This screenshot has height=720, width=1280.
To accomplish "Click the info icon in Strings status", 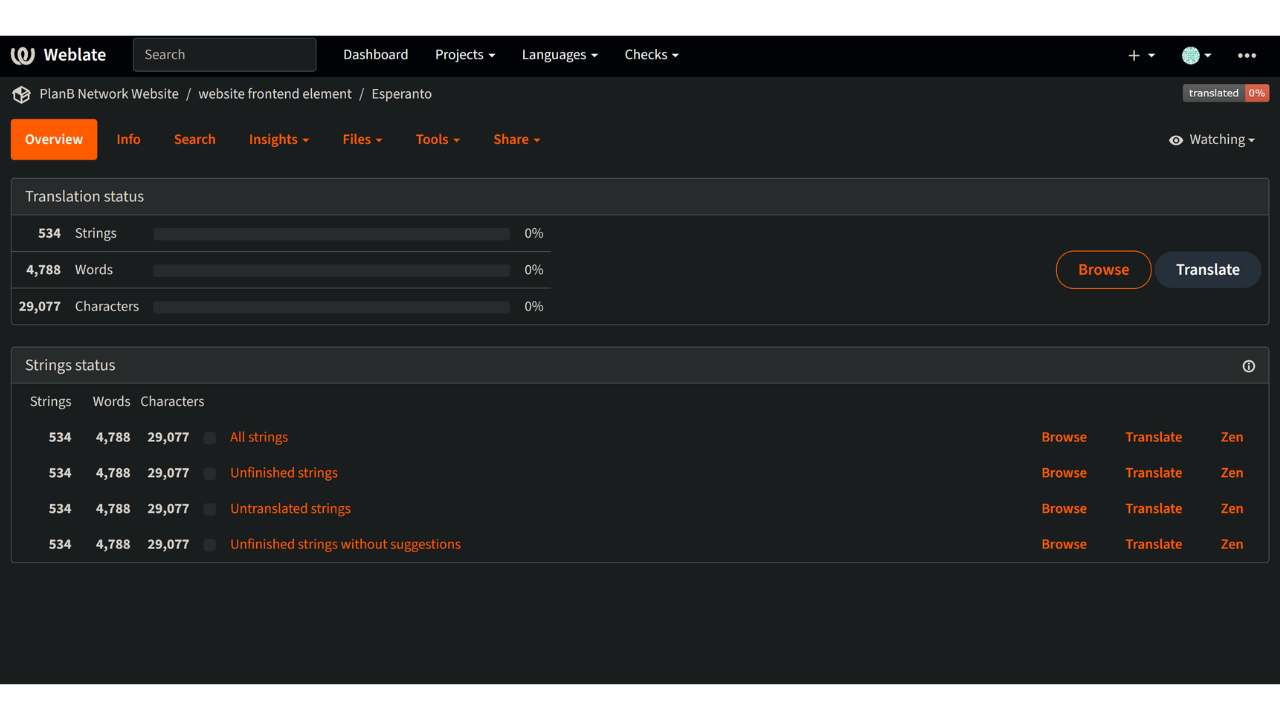I will (x=1248, y=366).
